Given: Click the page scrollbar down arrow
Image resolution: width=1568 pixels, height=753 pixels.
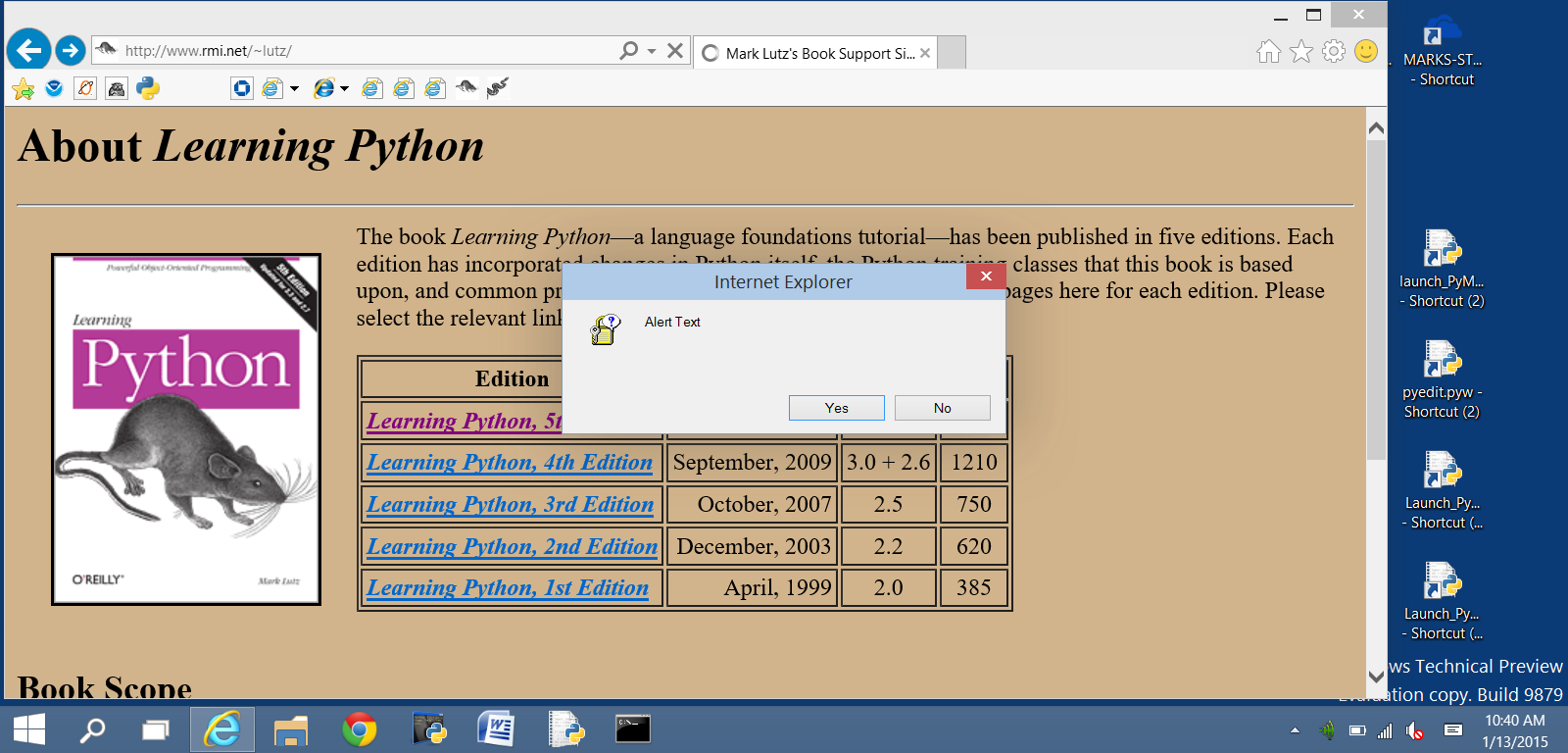Looking at the screenshot, I should (x=1376, y=677).
